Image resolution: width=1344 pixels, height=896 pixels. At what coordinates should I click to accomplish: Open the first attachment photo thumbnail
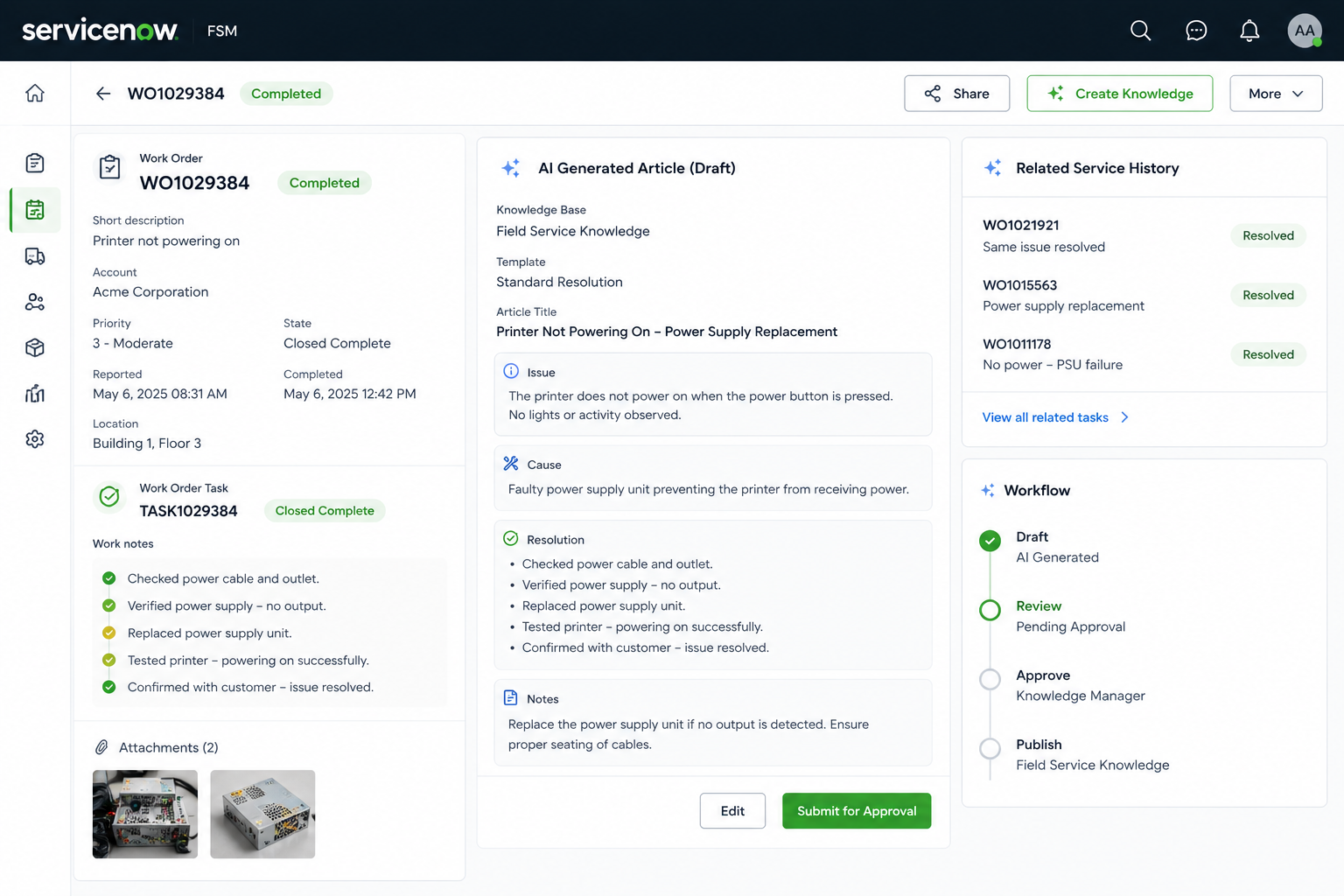point(145,814)
